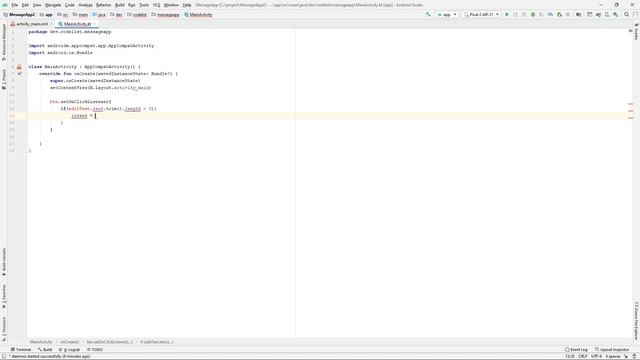Click the Make Project hammer icon
640x360 pixels.
coord(428,14)
